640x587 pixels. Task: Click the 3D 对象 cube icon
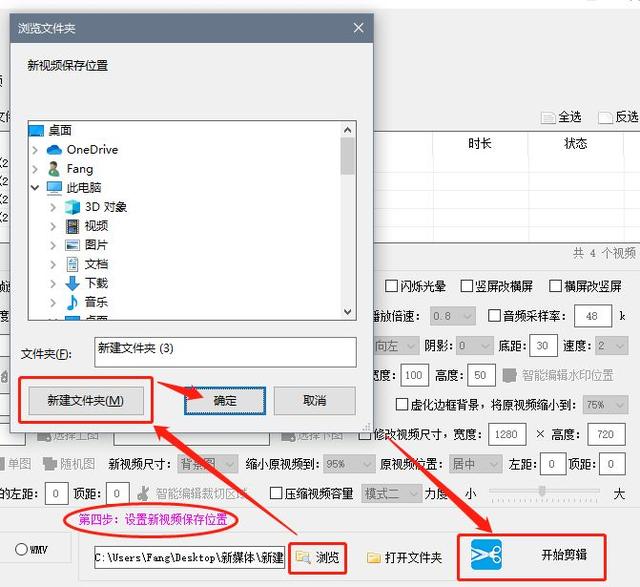point(73,207)
